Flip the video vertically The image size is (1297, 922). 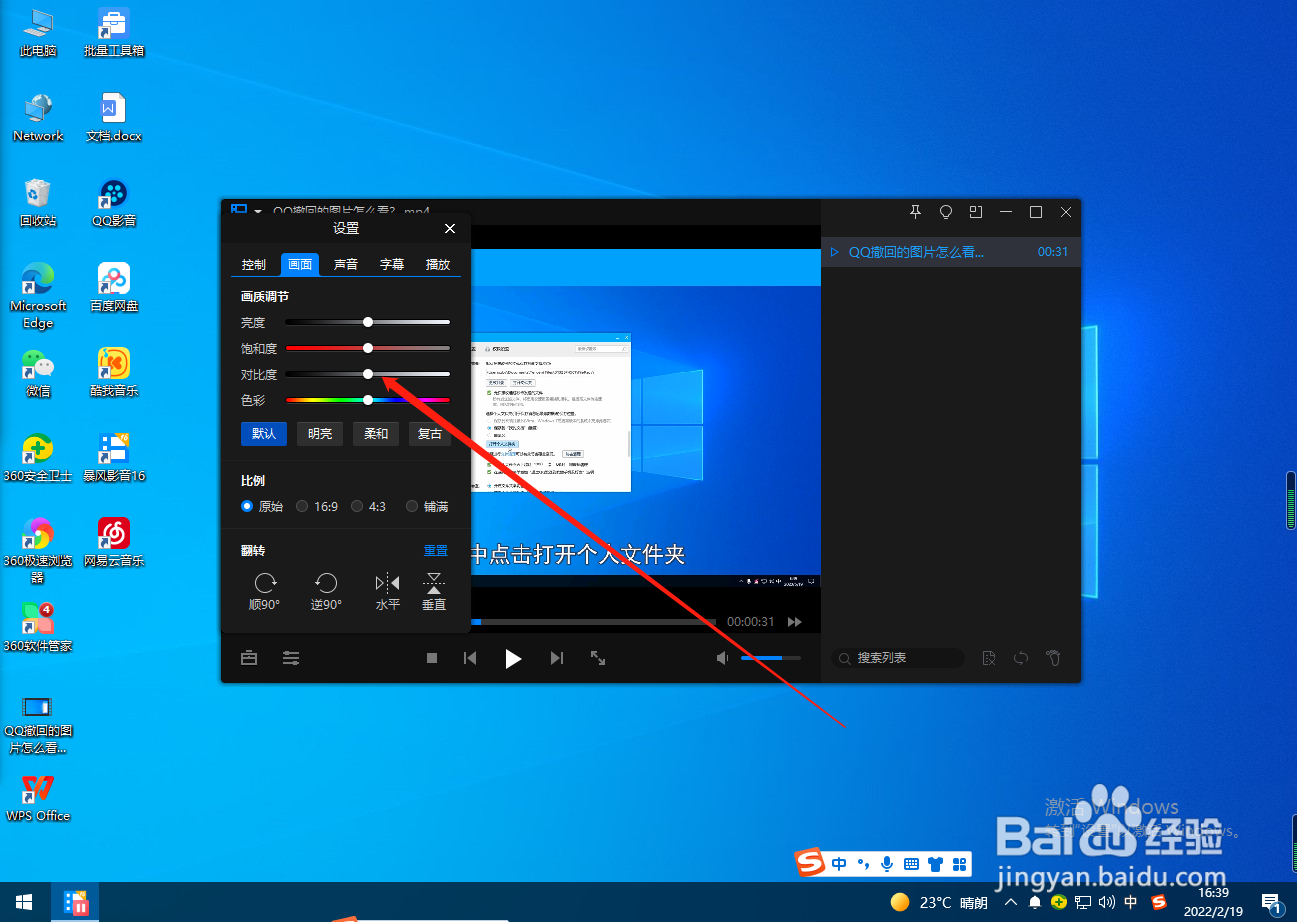point(433,592)
